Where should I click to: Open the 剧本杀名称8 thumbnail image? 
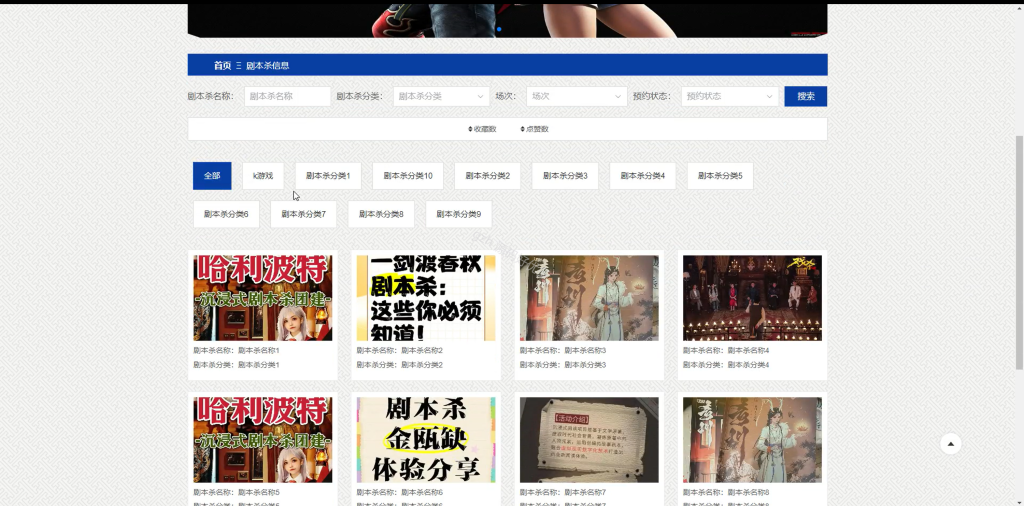[752, 440]
